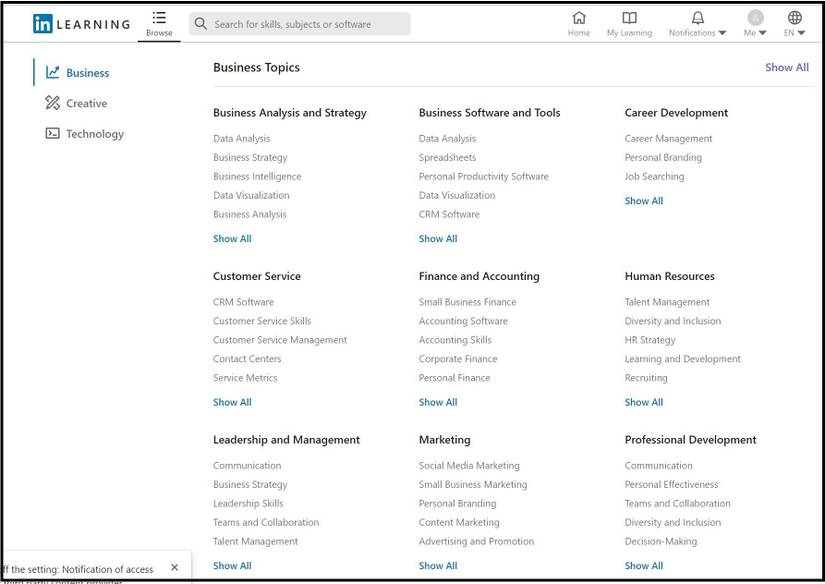Select the Technology category tab

(84, 134)
